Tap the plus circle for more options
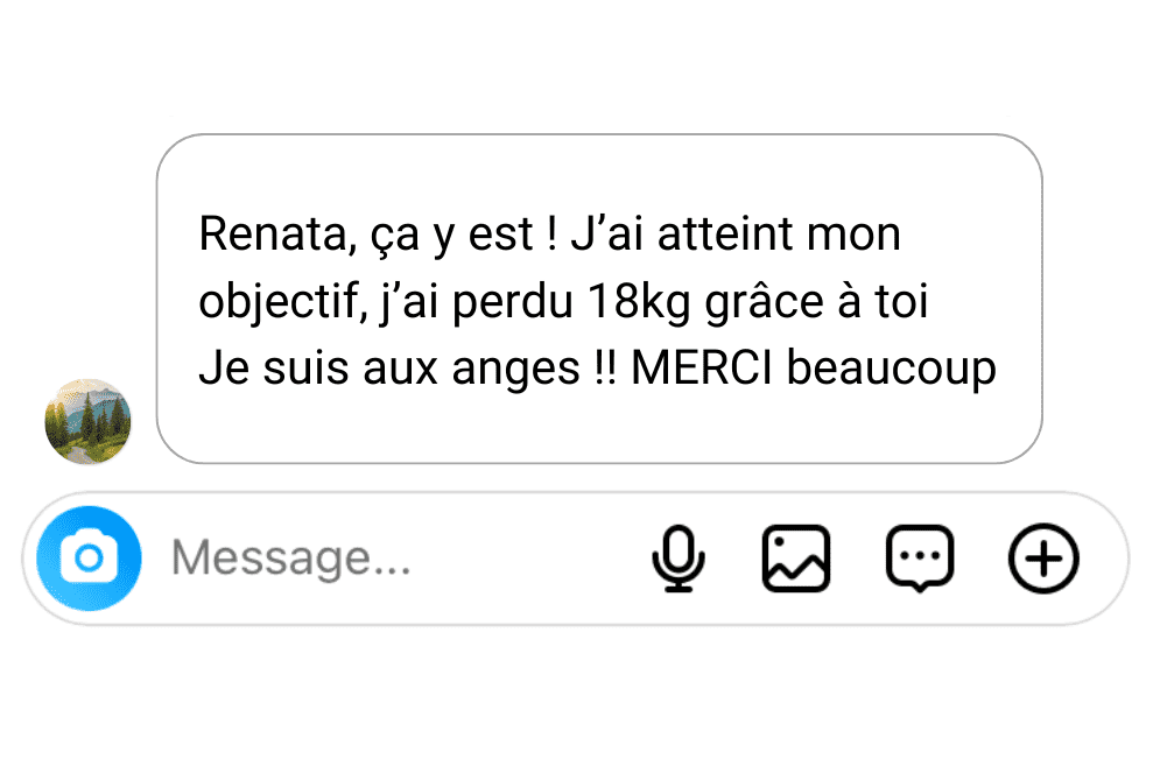This screenshot has height=764, width=1153. point(1043,558)
